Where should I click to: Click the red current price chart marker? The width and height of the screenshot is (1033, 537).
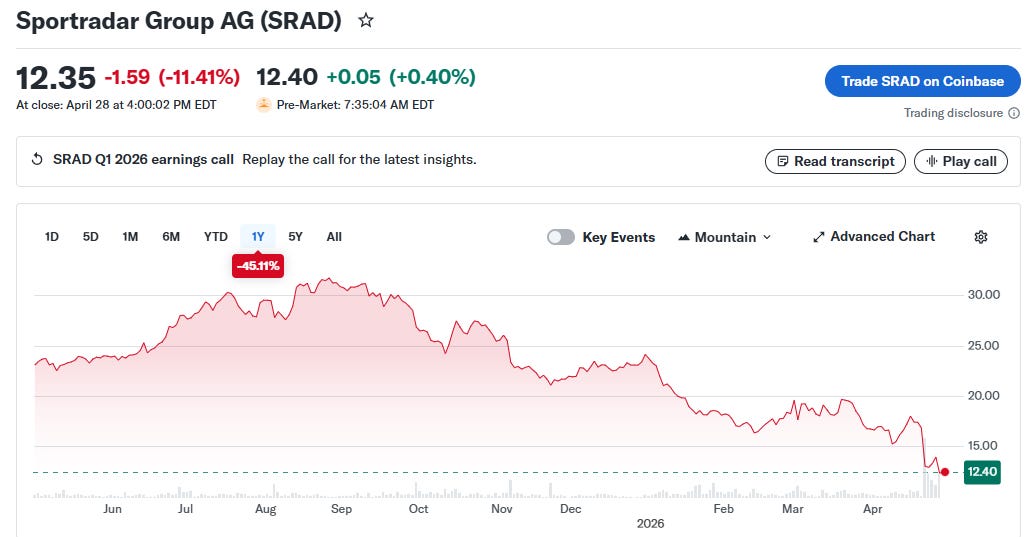click(945, 472)
